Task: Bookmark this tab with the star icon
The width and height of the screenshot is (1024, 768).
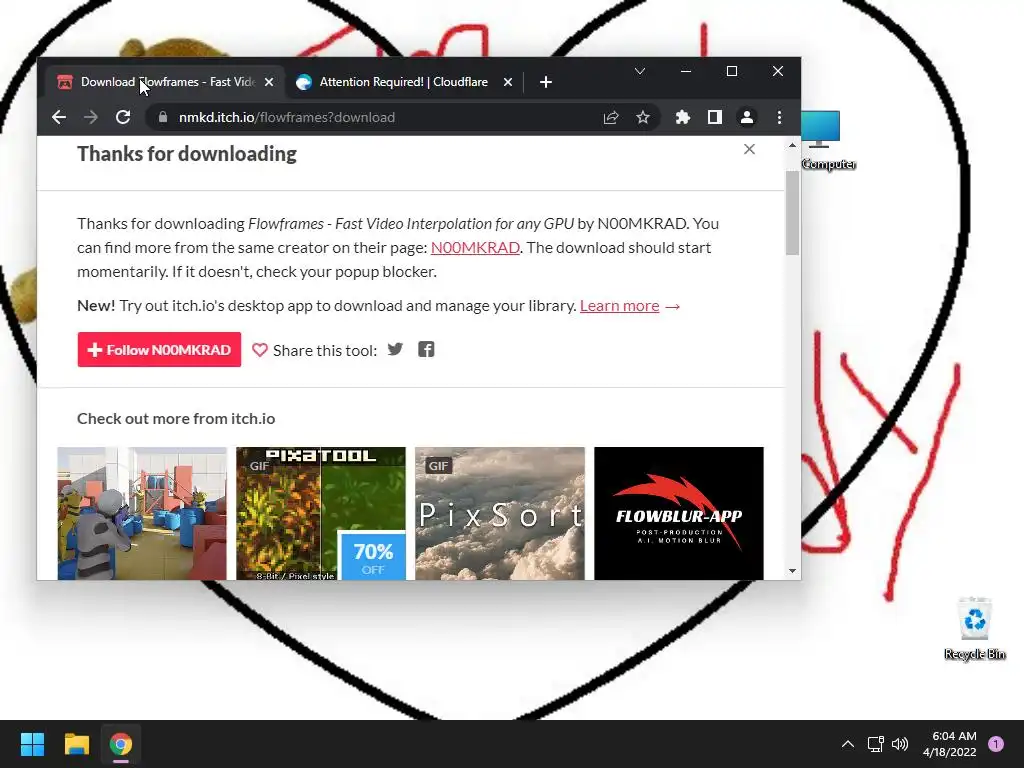Action: pos(643,117)
